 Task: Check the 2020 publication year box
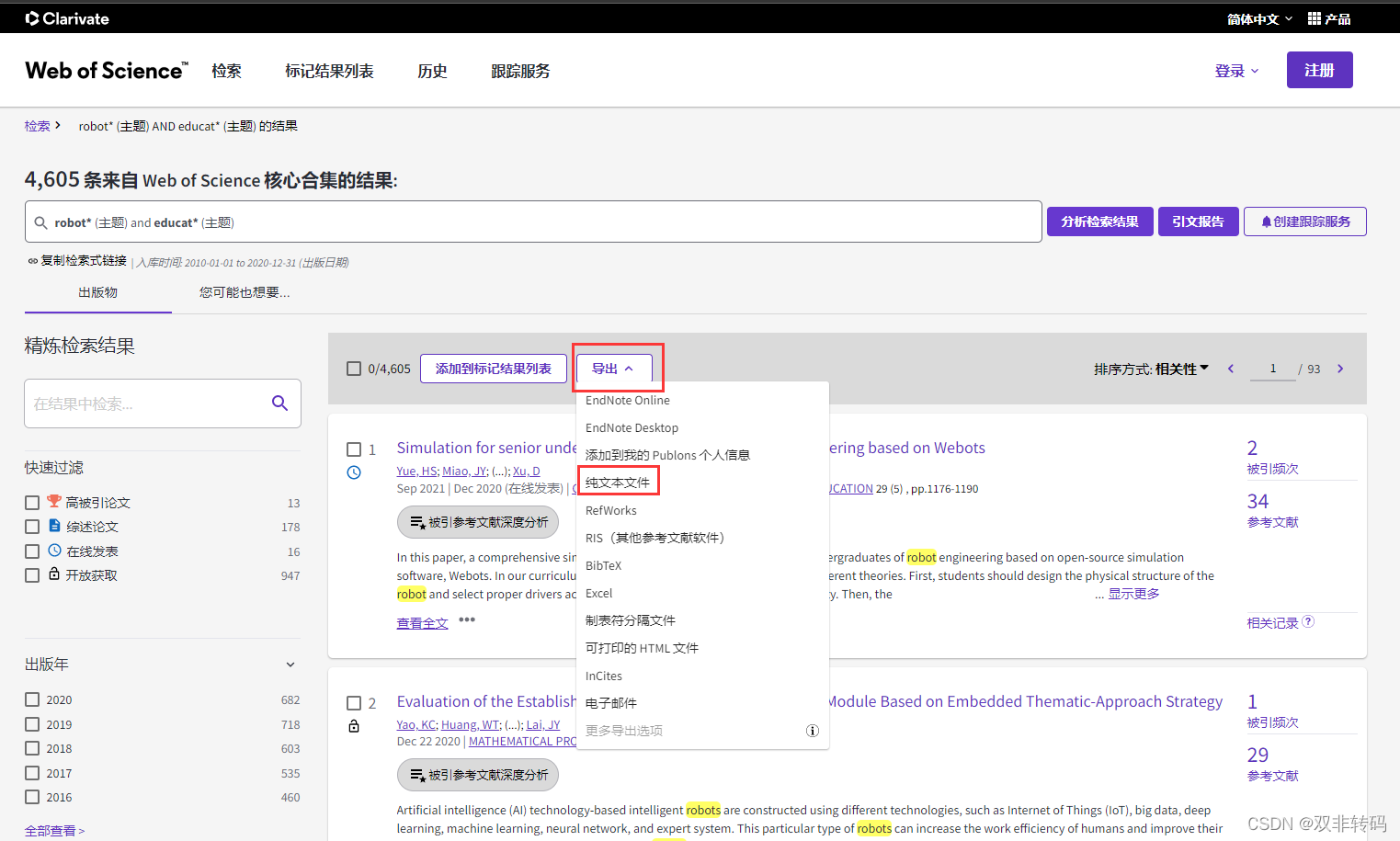(32, 699)
